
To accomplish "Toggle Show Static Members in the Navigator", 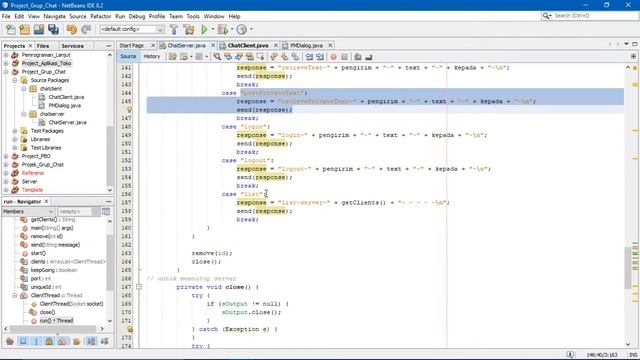I will (36, 341).
